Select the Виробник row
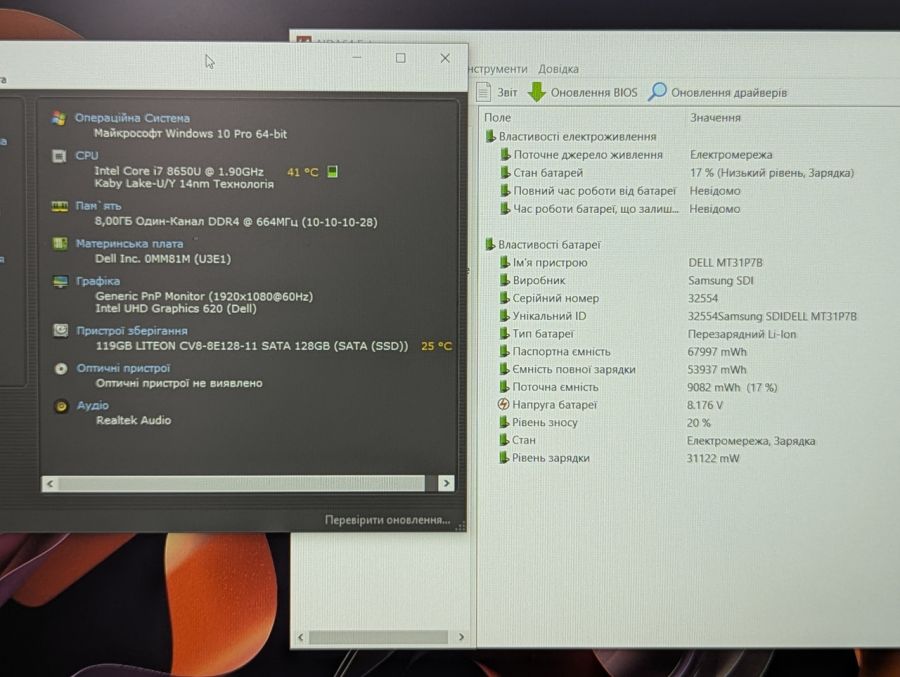 626,280
